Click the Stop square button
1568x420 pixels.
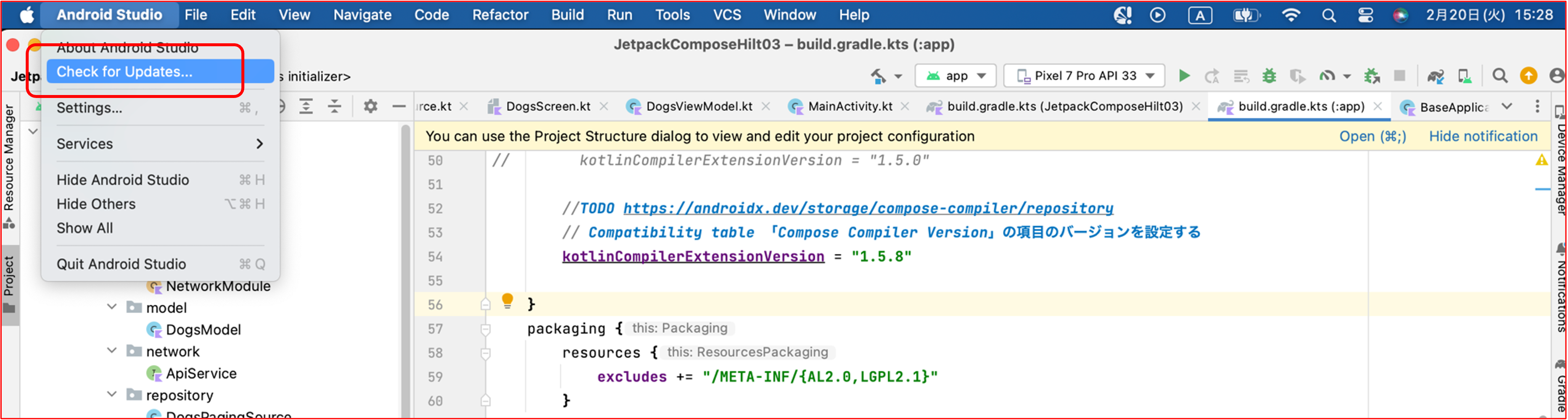(x=1399, y=76)
